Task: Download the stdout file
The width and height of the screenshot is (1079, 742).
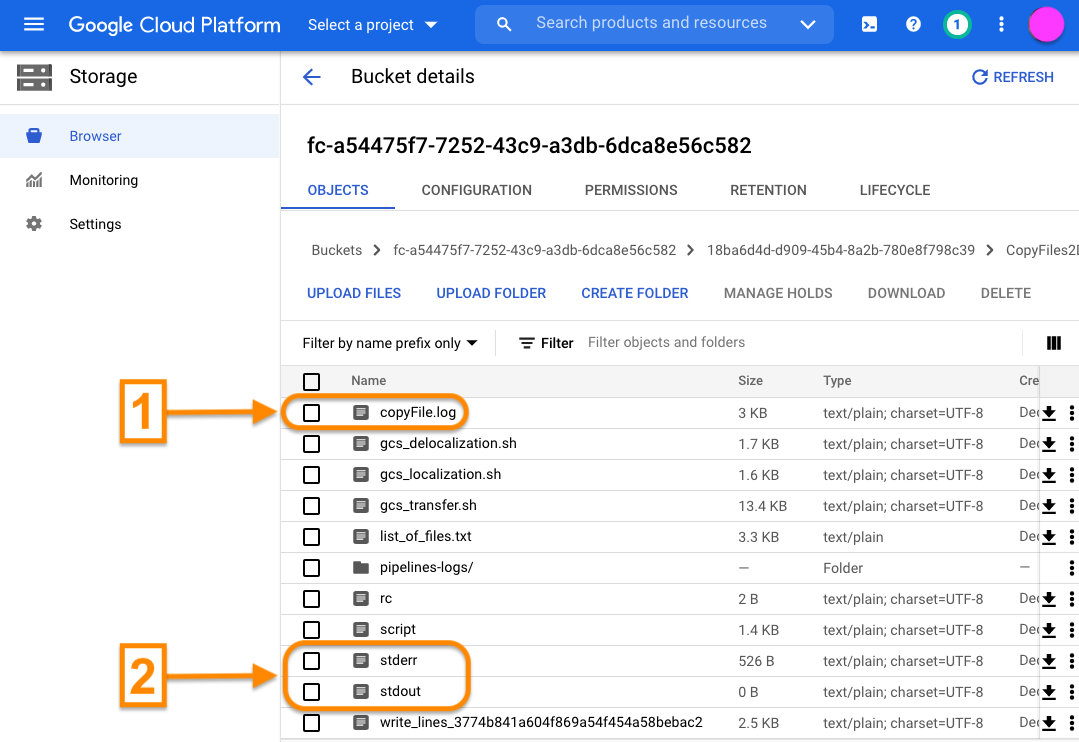Action: click(1049, 692)
